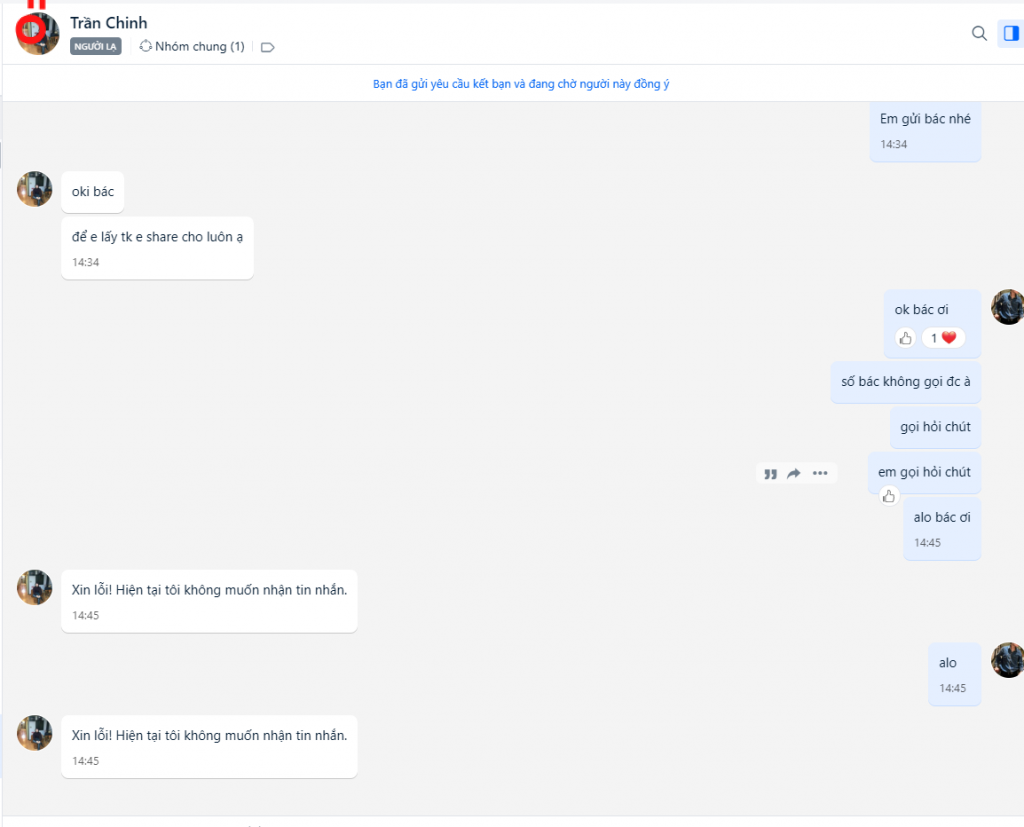Click the contact name Trần Chinh
This screenshot has width=1024, height=827.
point(109,23)
